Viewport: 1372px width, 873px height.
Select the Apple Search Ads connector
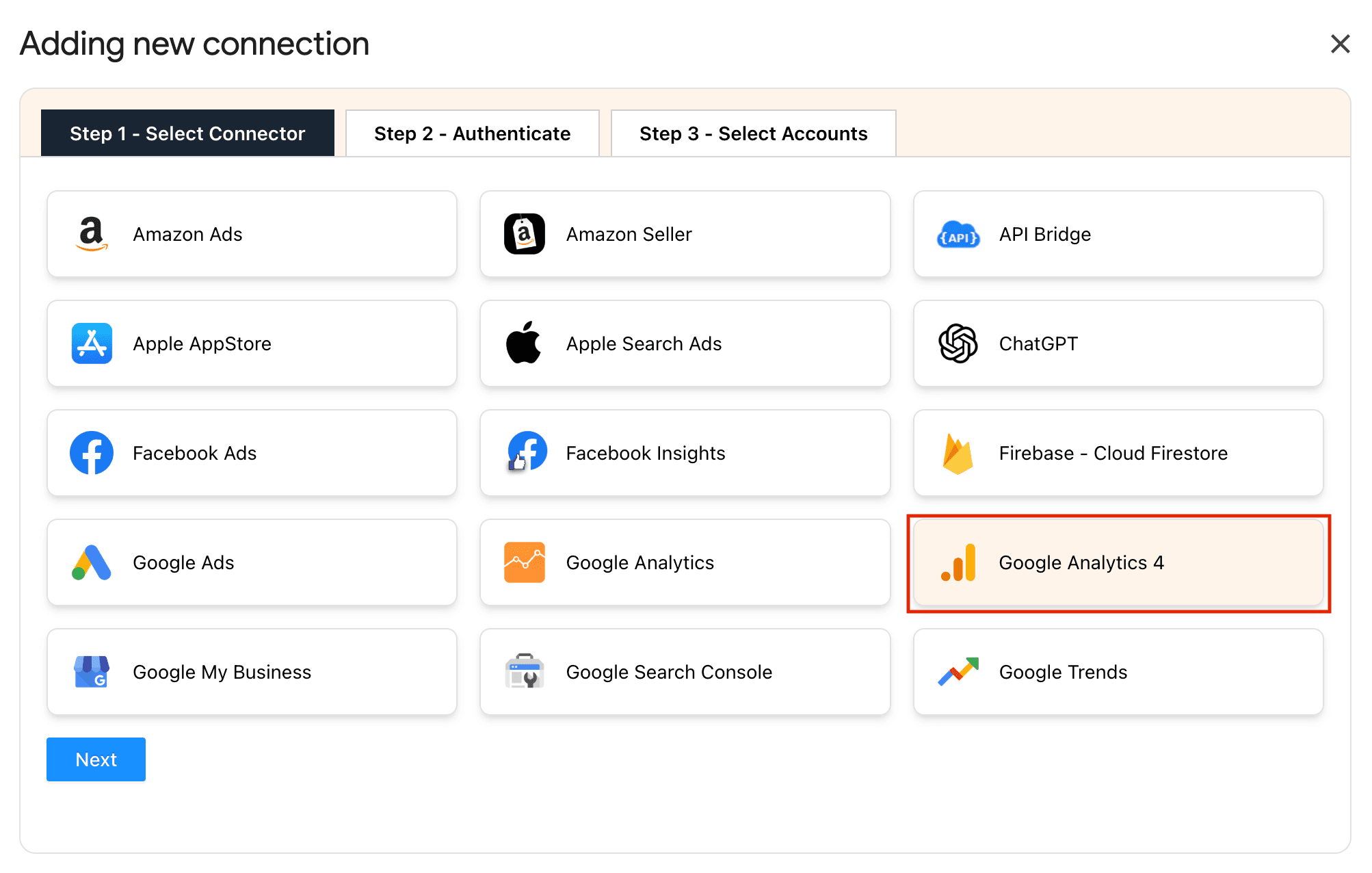685,343
